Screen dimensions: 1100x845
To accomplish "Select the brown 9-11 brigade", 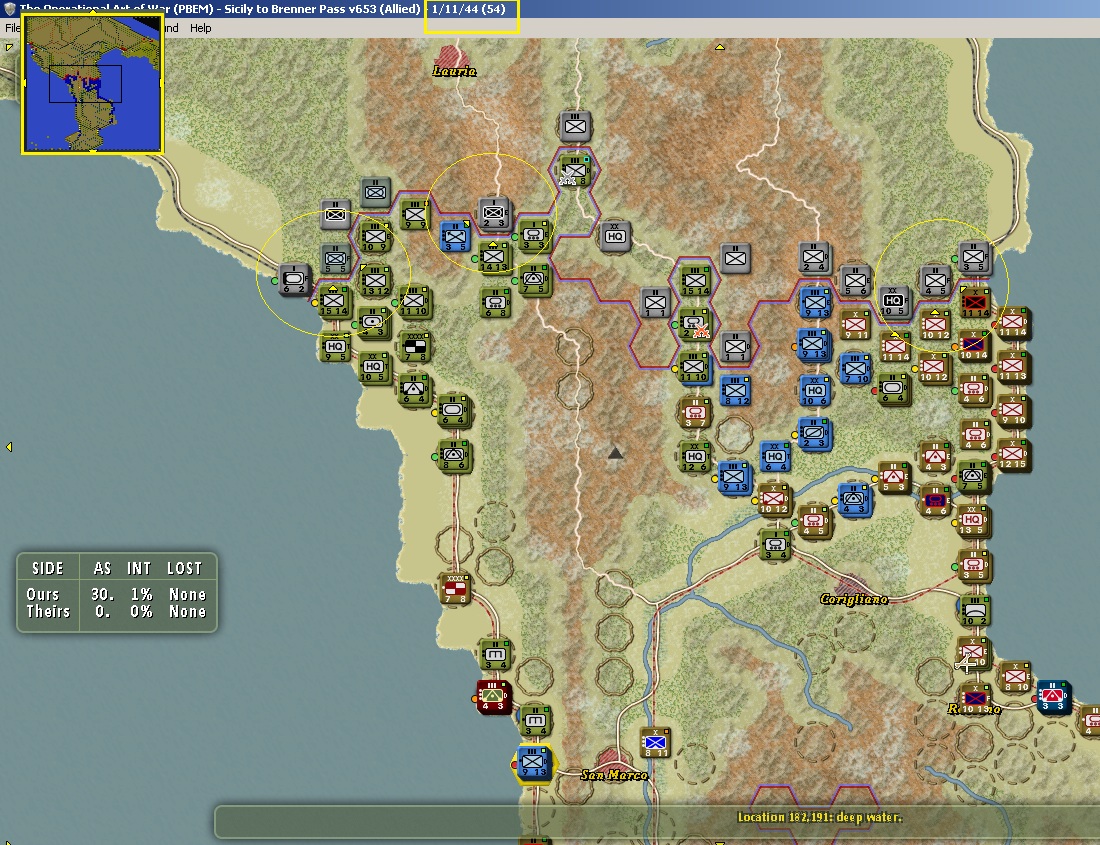I will point(854,325).
